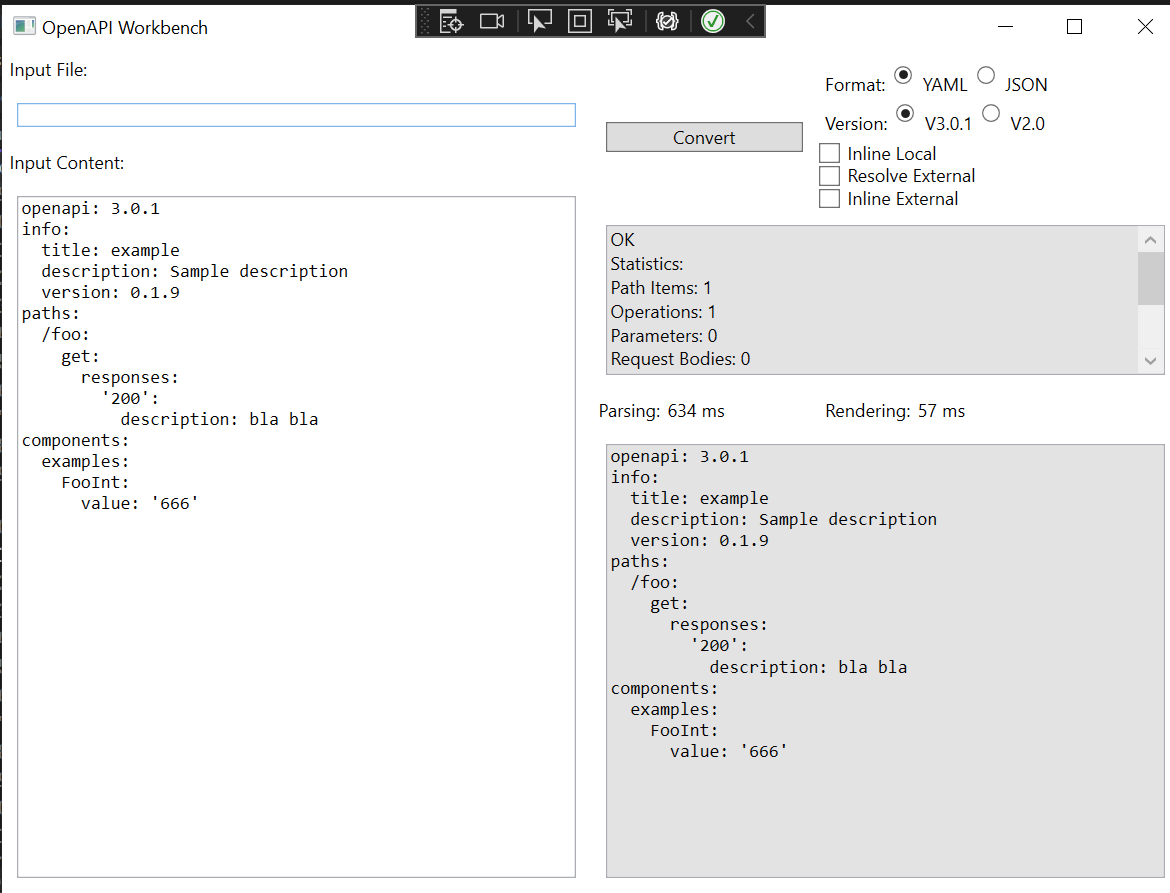The width and height of the screenshot is (1170, 893).
Task: Click the 'OK' status text
Action: (x=622, y=239)
